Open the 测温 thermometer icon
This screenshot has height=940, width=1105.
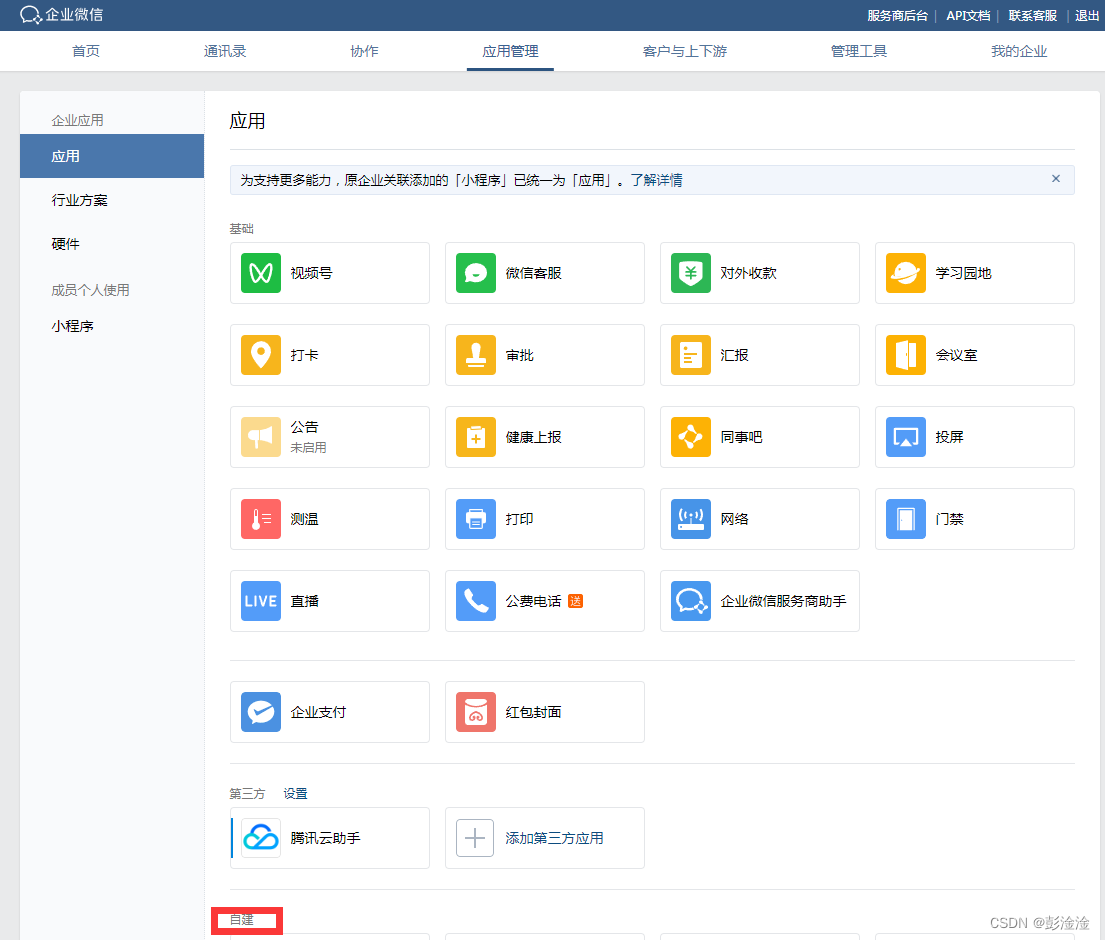261,519
